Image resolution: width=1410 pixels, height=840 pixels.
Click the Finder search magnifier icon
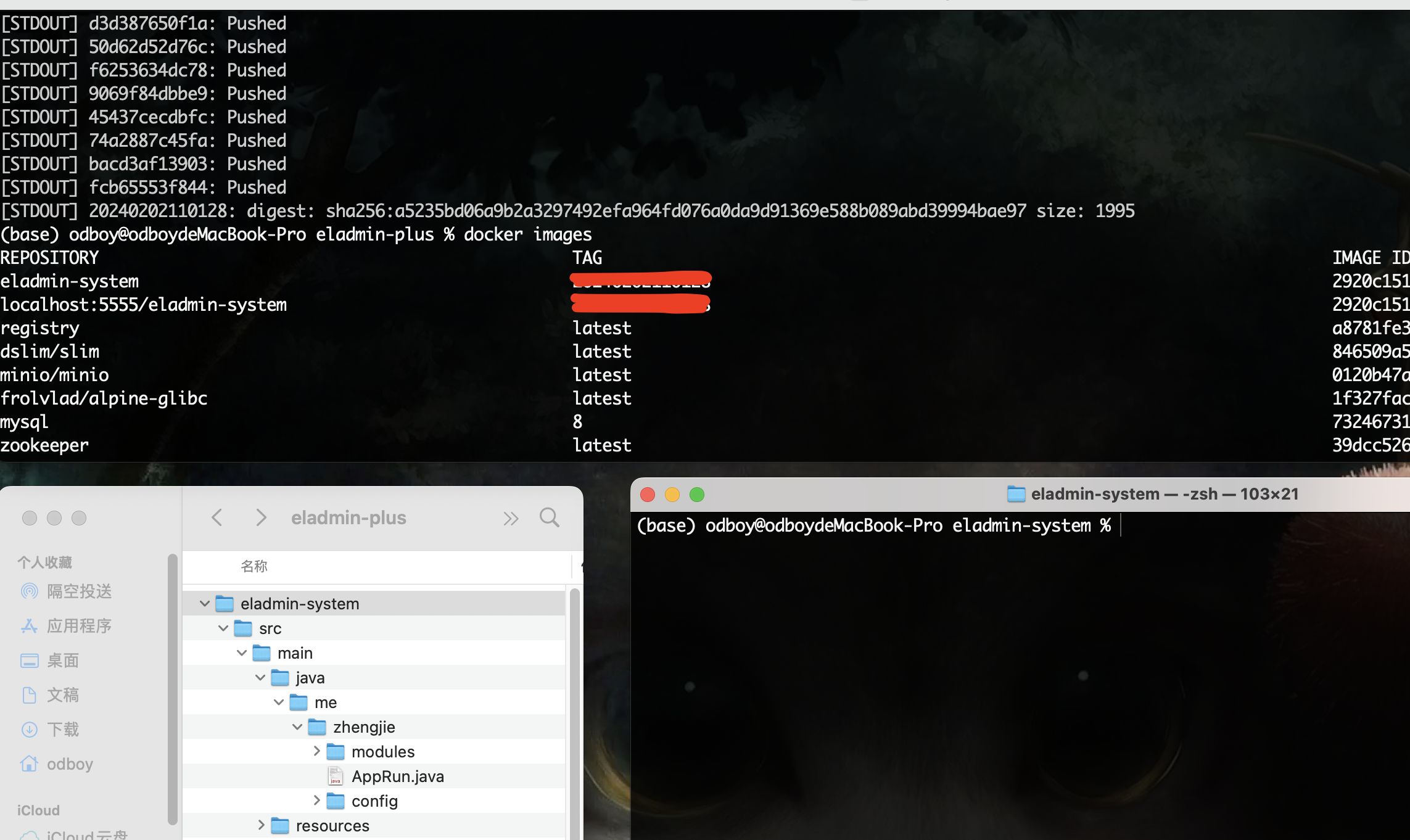pyautogui.click(x=549, y=517)
